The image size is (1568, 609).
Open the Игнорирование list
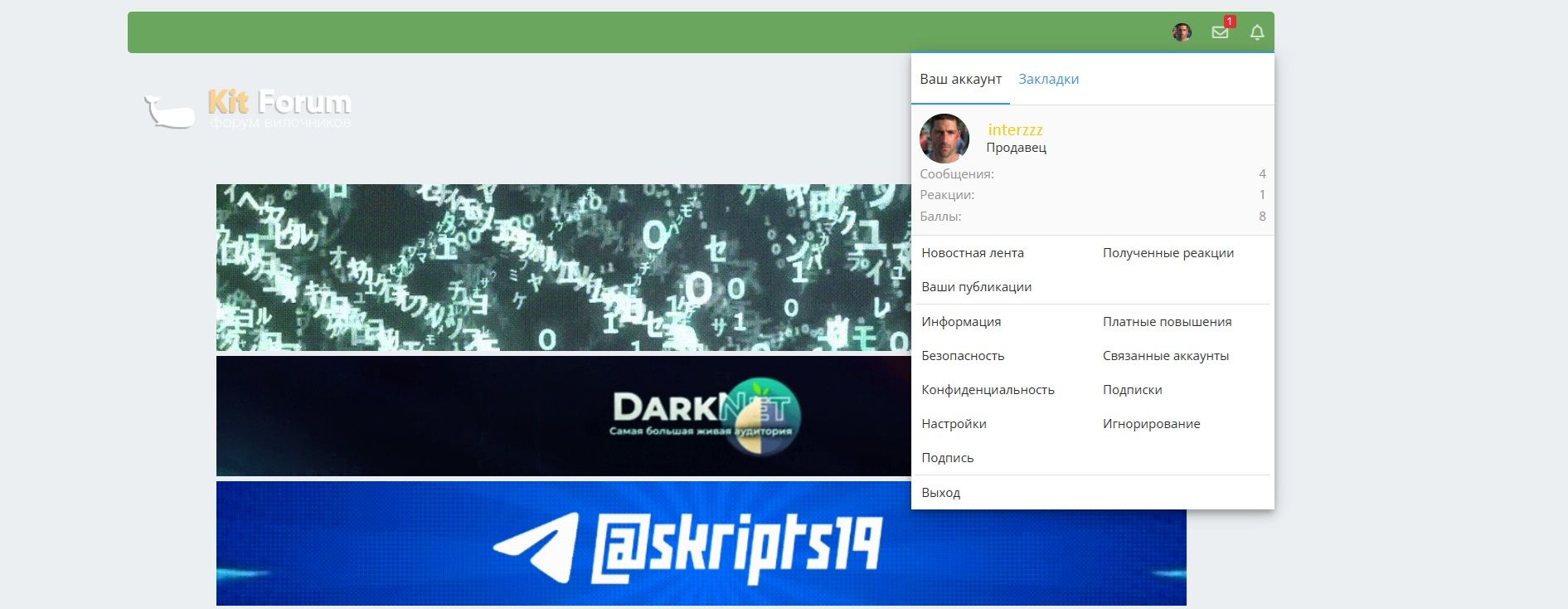(x=1151, y=424)
